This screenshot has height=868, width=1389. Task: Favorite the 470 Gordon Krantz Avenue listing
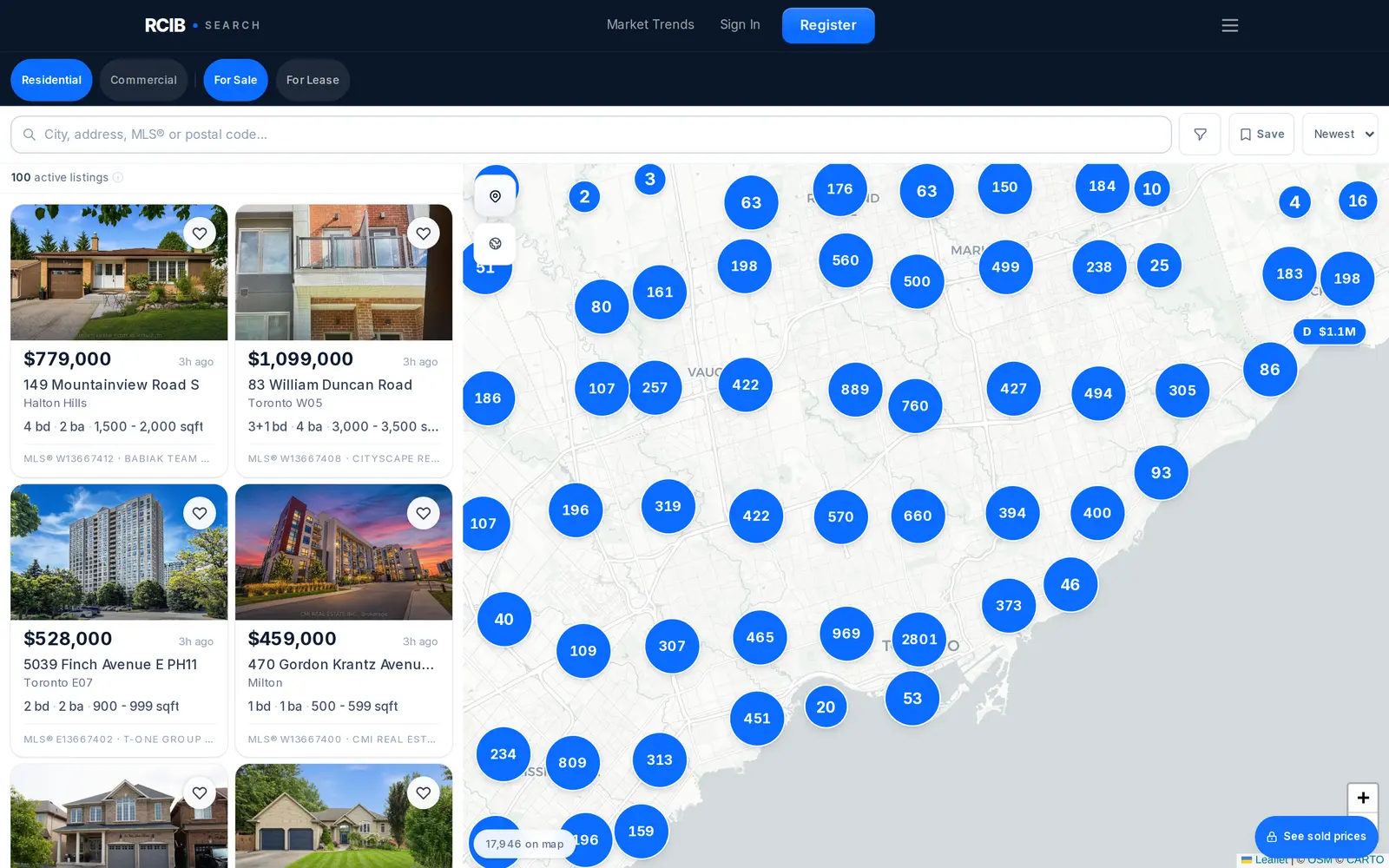[x=424, y=513]
